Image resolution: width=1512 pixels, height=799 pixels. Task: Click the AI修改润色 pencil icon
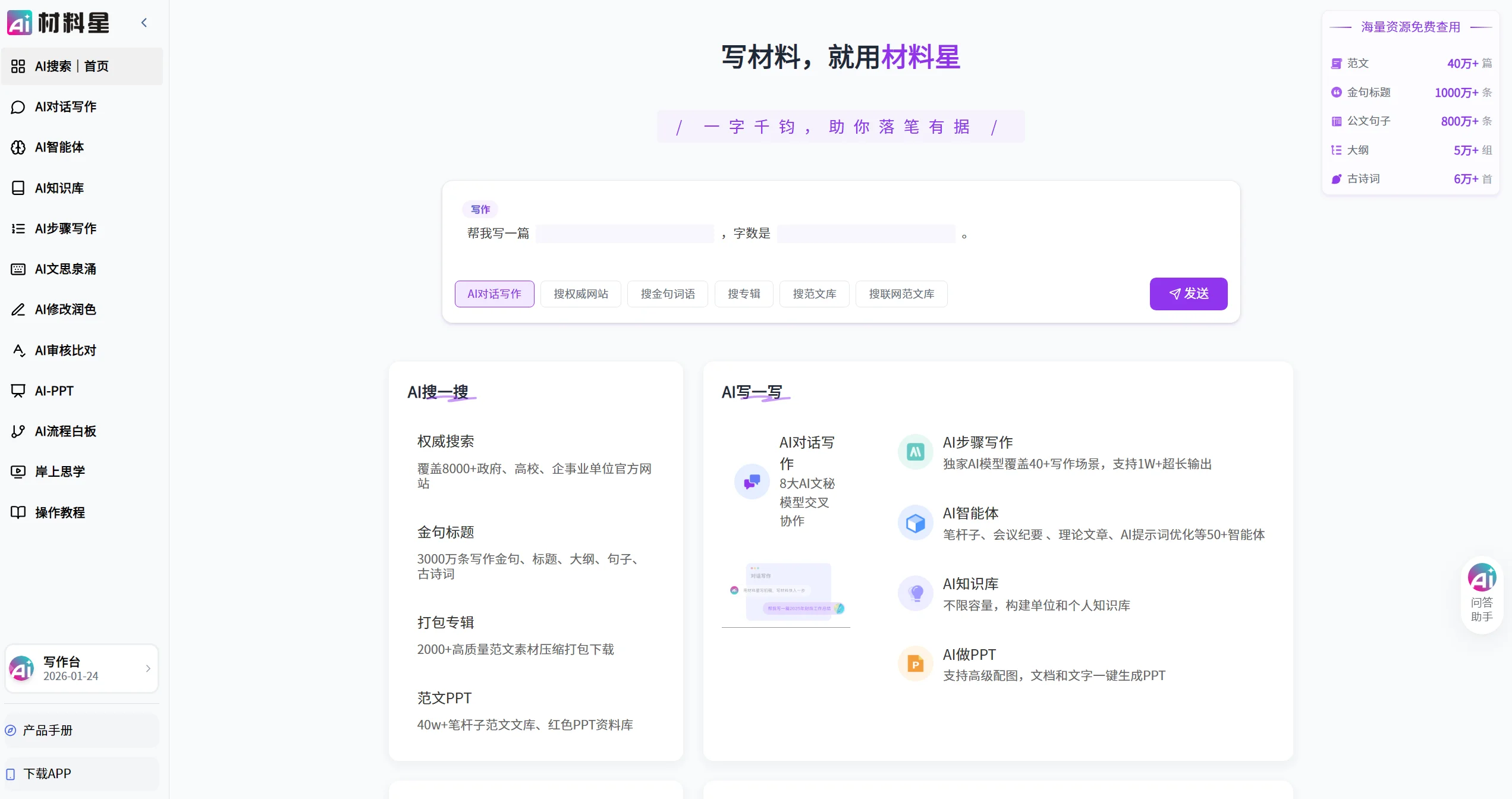pyautogui.click(x=18, y=310)
